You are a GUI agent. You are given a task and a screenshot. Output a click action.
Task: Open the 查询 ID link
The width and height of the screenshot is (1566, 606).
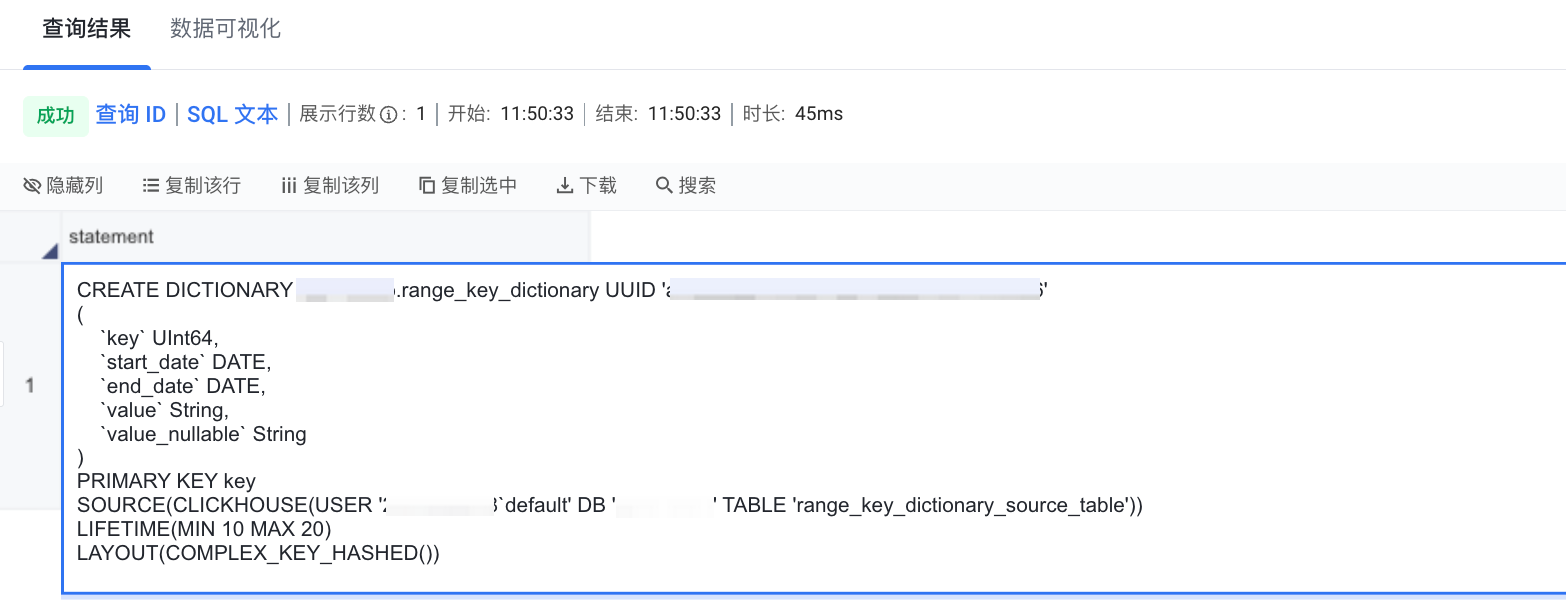tap(130, 114)
